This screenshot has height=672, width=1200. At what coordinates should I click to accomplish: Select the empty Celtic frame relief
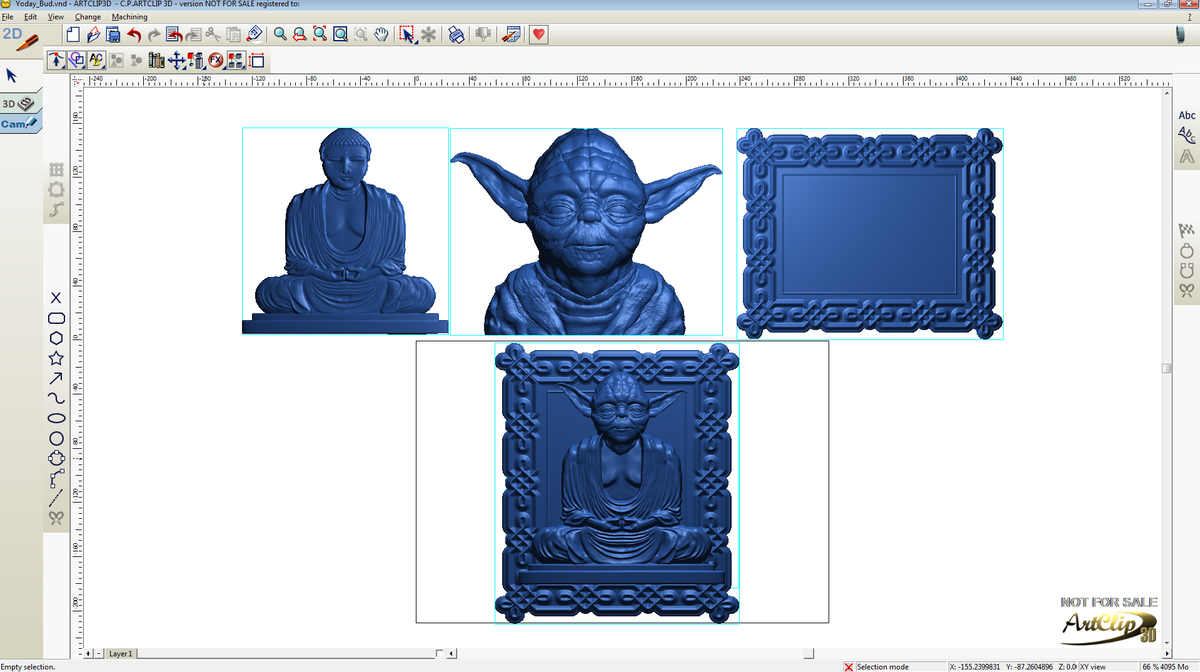tap(870, 233)
